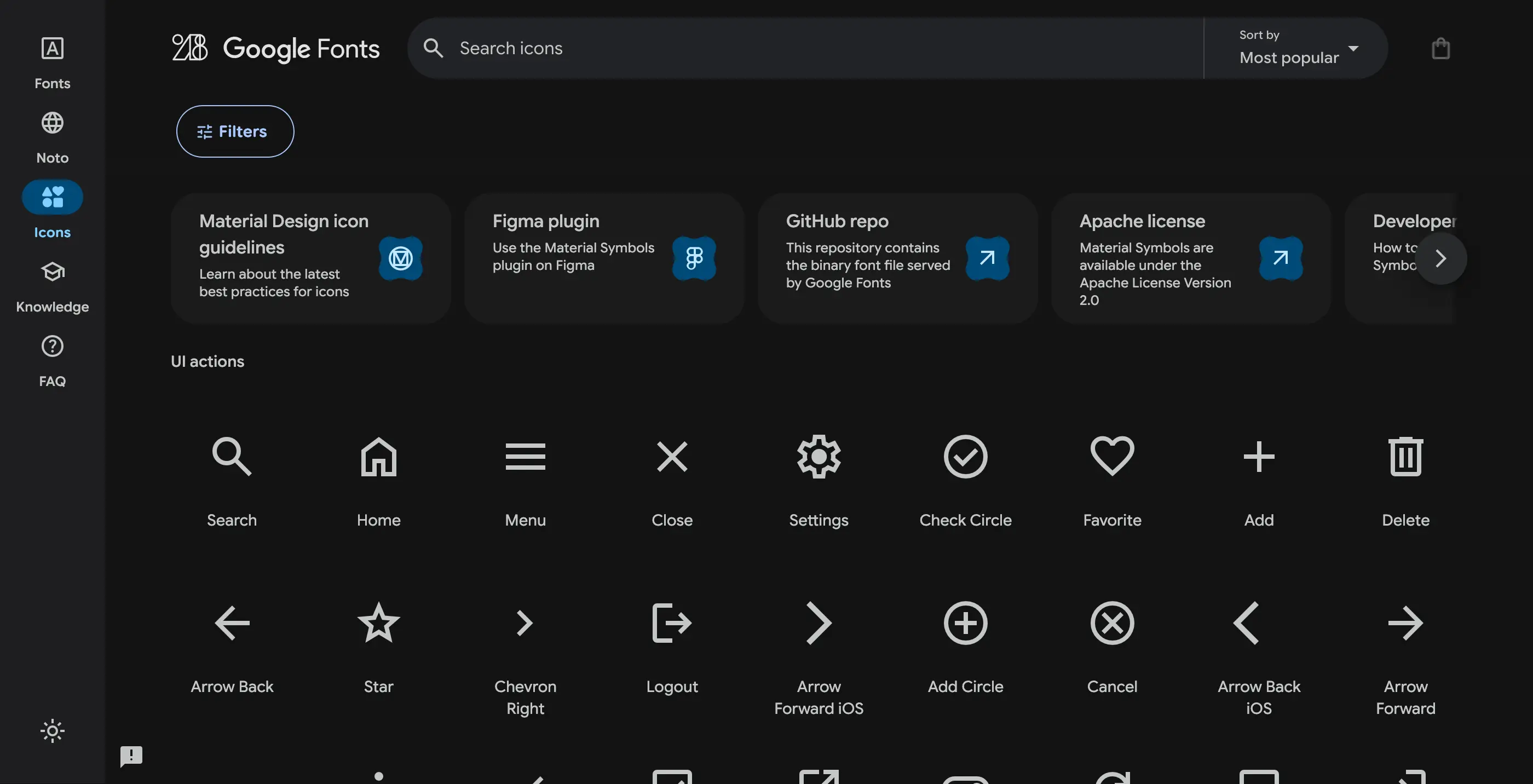Click the UI actions section heading
This screenshot has height=784, width=1533.
pos(207,361)
